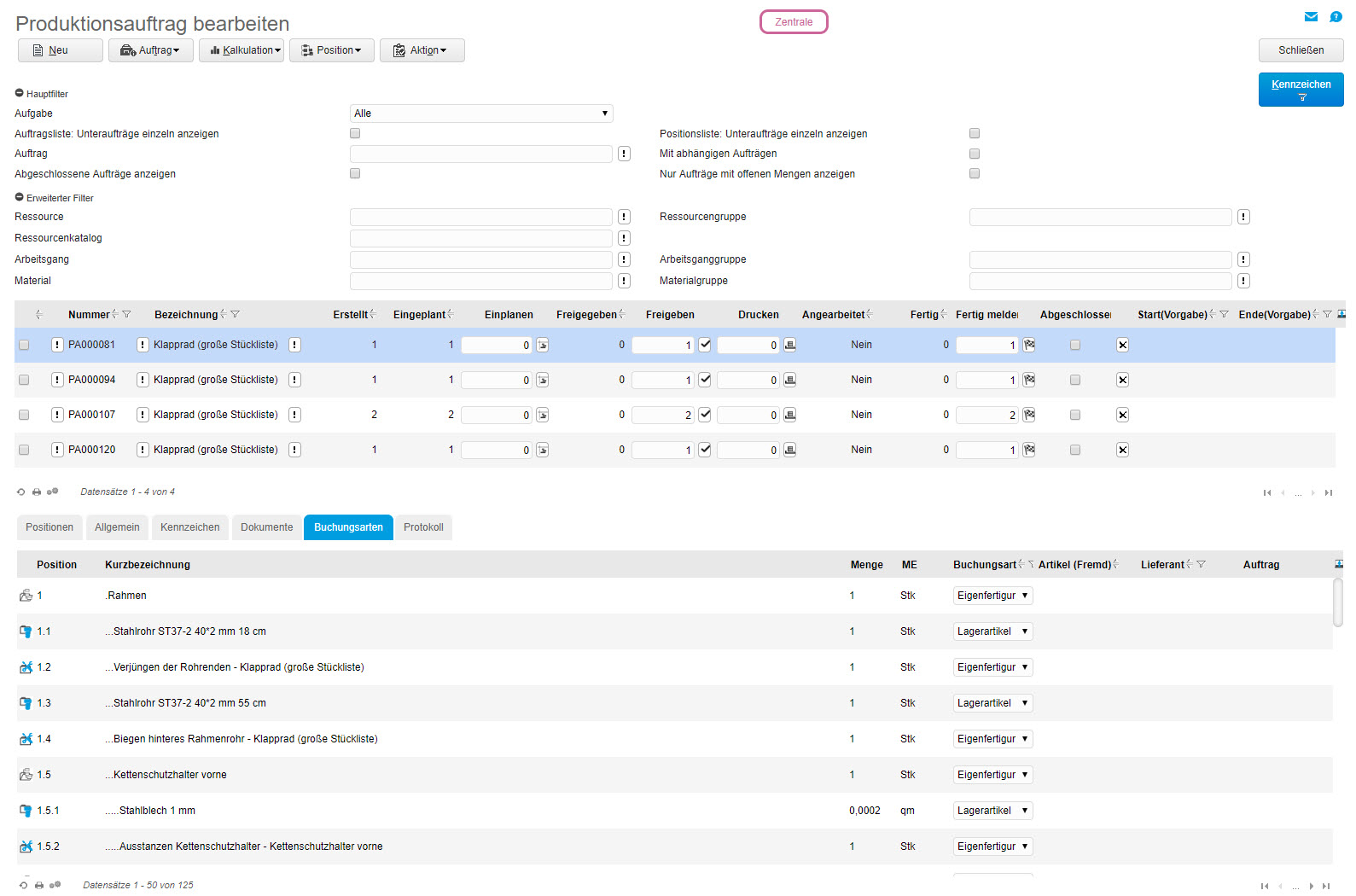1356x896 pixels.
Task: Select row checkbox for PA000107
Action: point(24,415)
